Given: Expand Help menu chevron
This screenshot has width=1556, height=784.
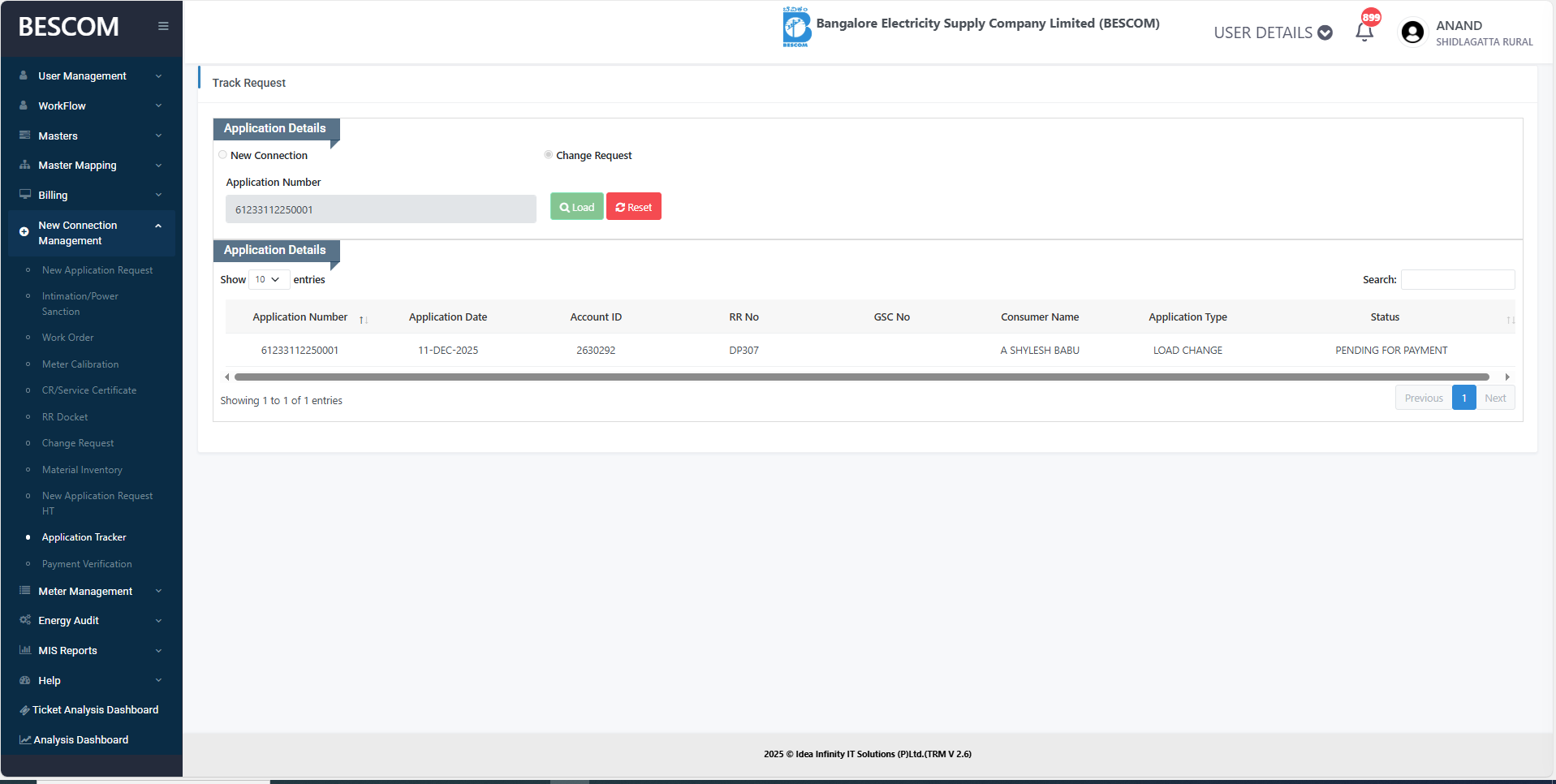Looking at the screenshot, I should point(158,680).
